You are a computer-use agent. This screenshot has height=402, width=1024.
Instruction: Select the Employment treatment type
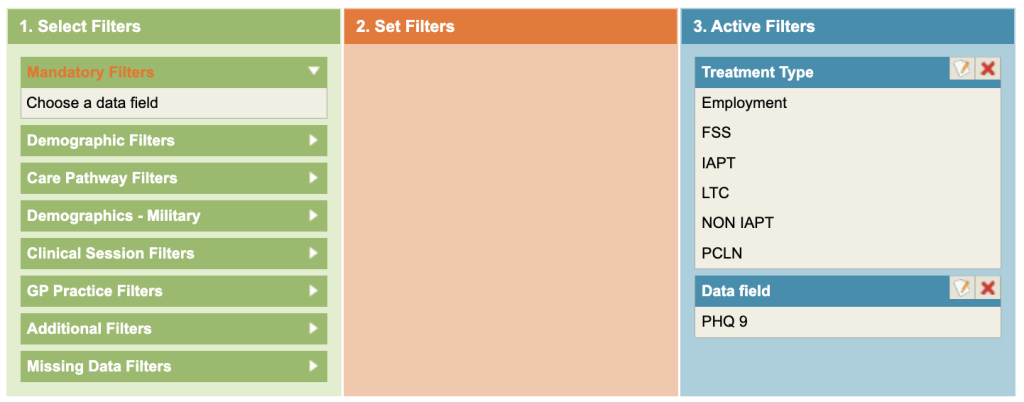(744, 103)
